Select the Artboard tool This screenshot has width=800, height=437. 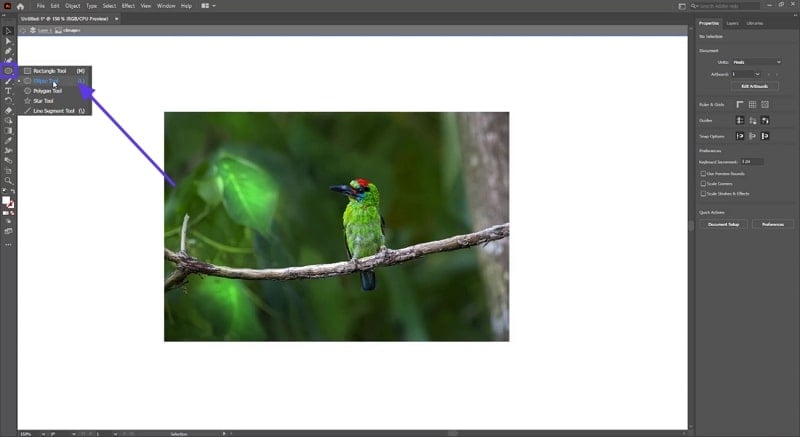click(8, 171)
